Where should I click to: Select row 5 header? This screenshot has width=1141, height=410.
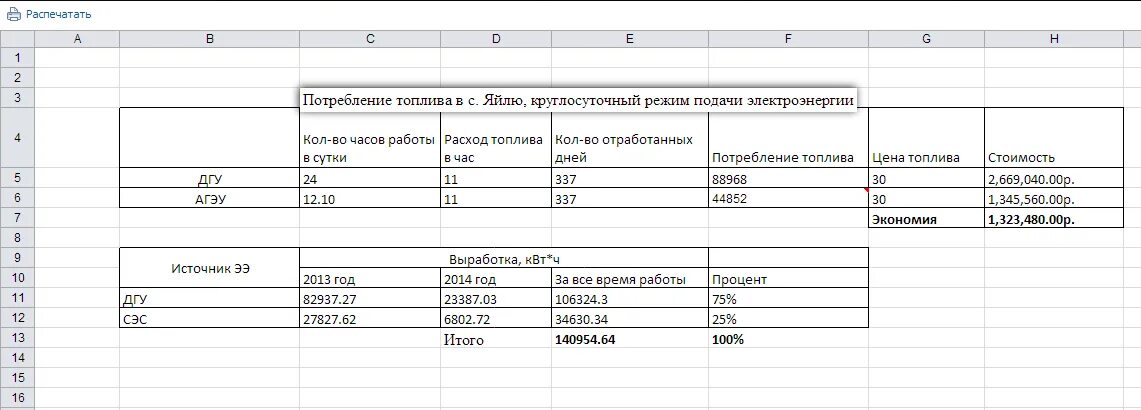pos(17,178)
